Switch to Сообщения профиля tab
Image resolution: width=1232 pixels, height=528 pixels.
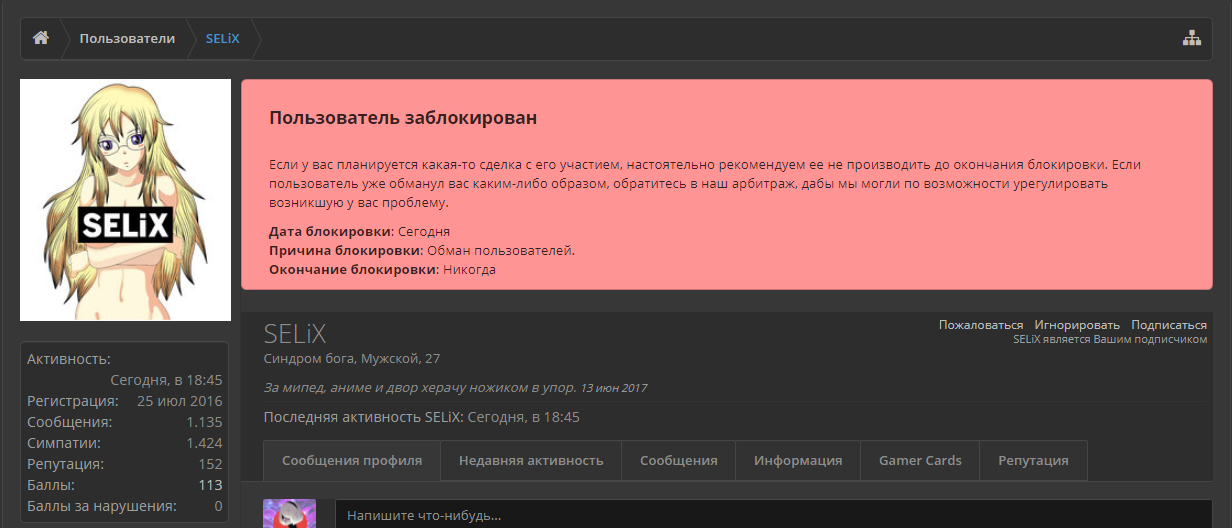coord(352,461)
